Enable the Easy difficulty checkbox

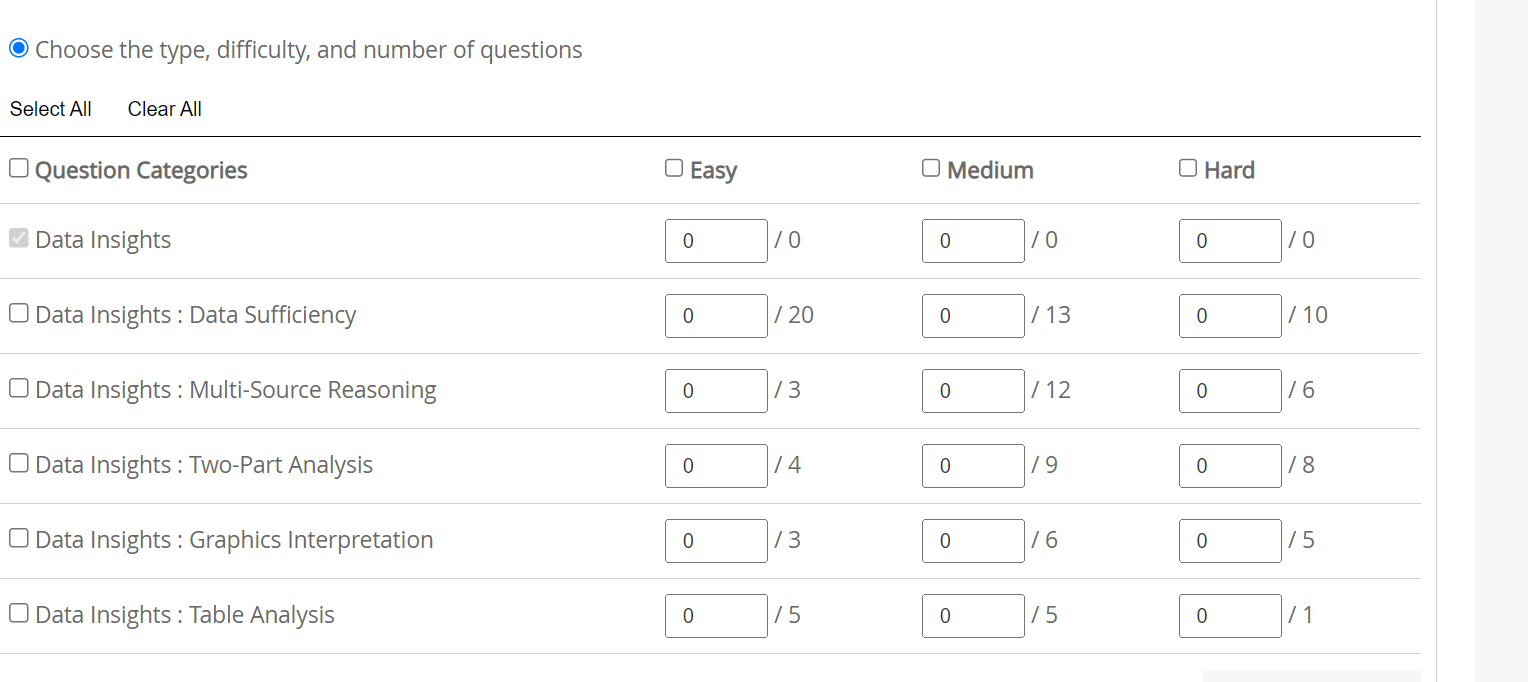673,167
